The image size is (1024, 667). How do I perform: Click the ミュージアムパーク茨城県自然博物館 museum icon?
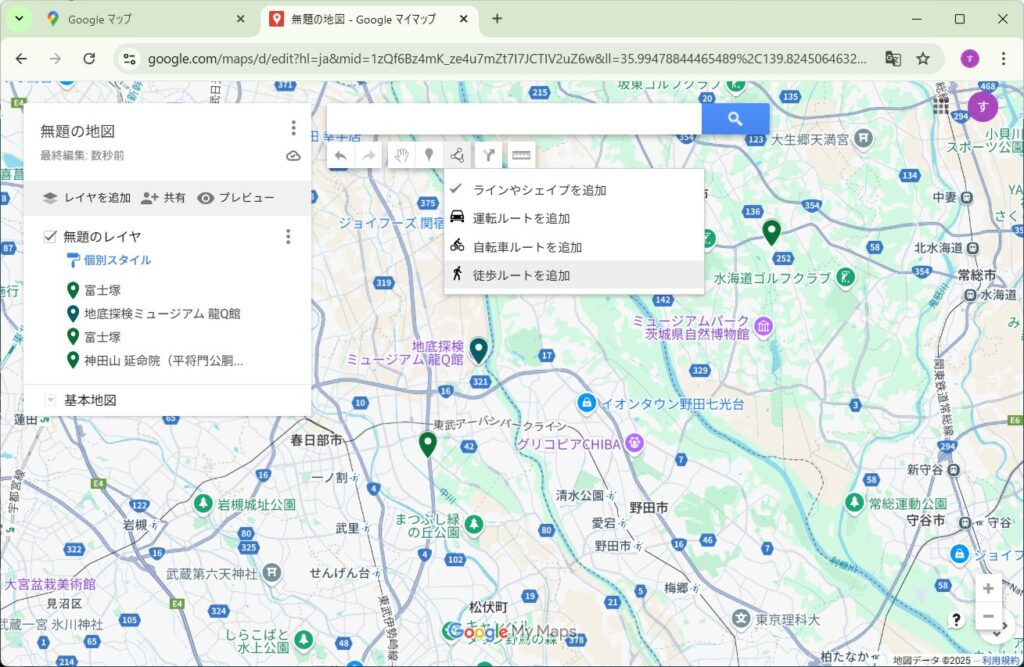tap(763, 325)
